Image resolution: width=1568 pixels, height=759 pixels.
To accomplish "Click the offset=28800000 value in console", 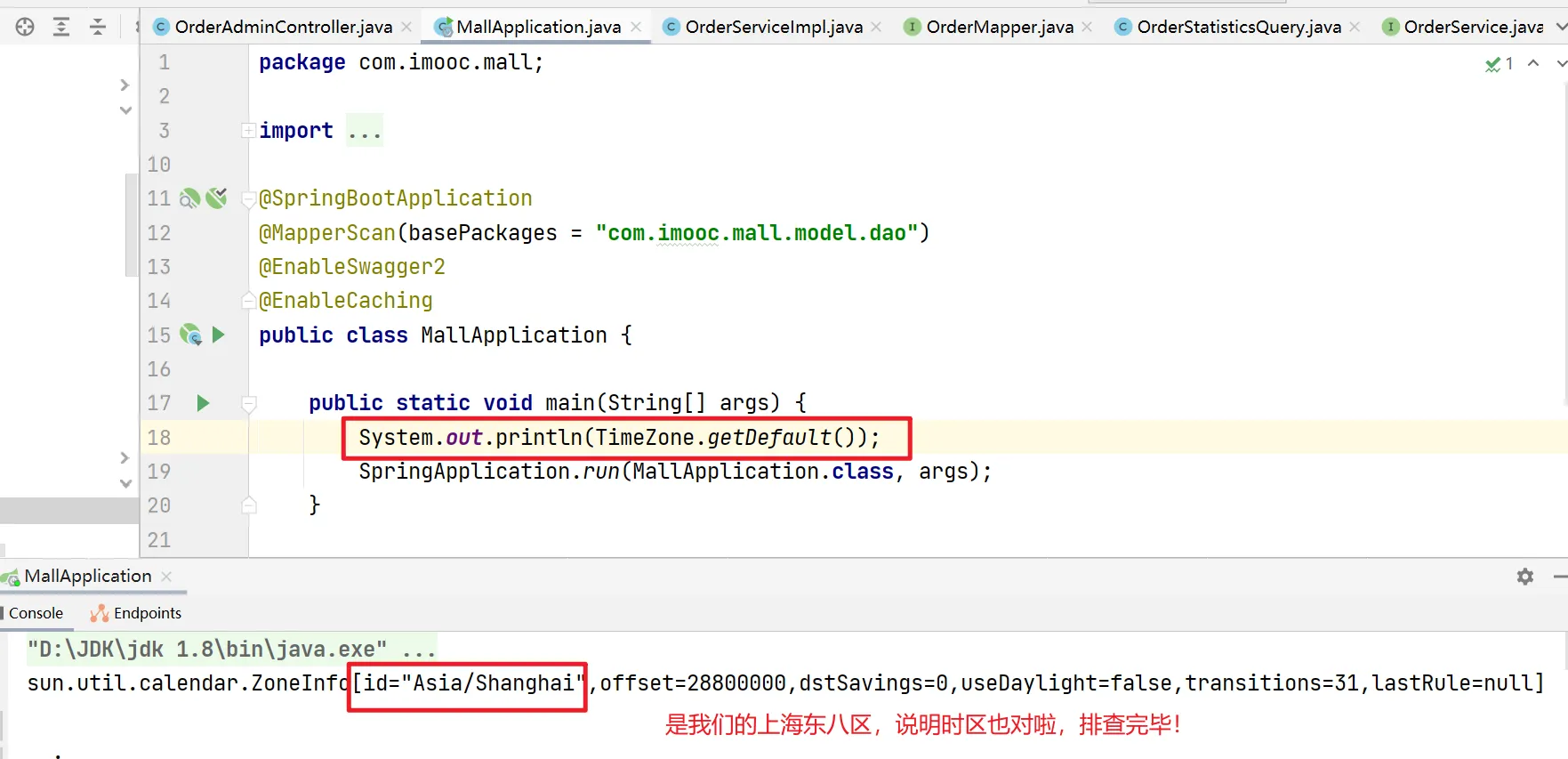I will coord(693,683).
